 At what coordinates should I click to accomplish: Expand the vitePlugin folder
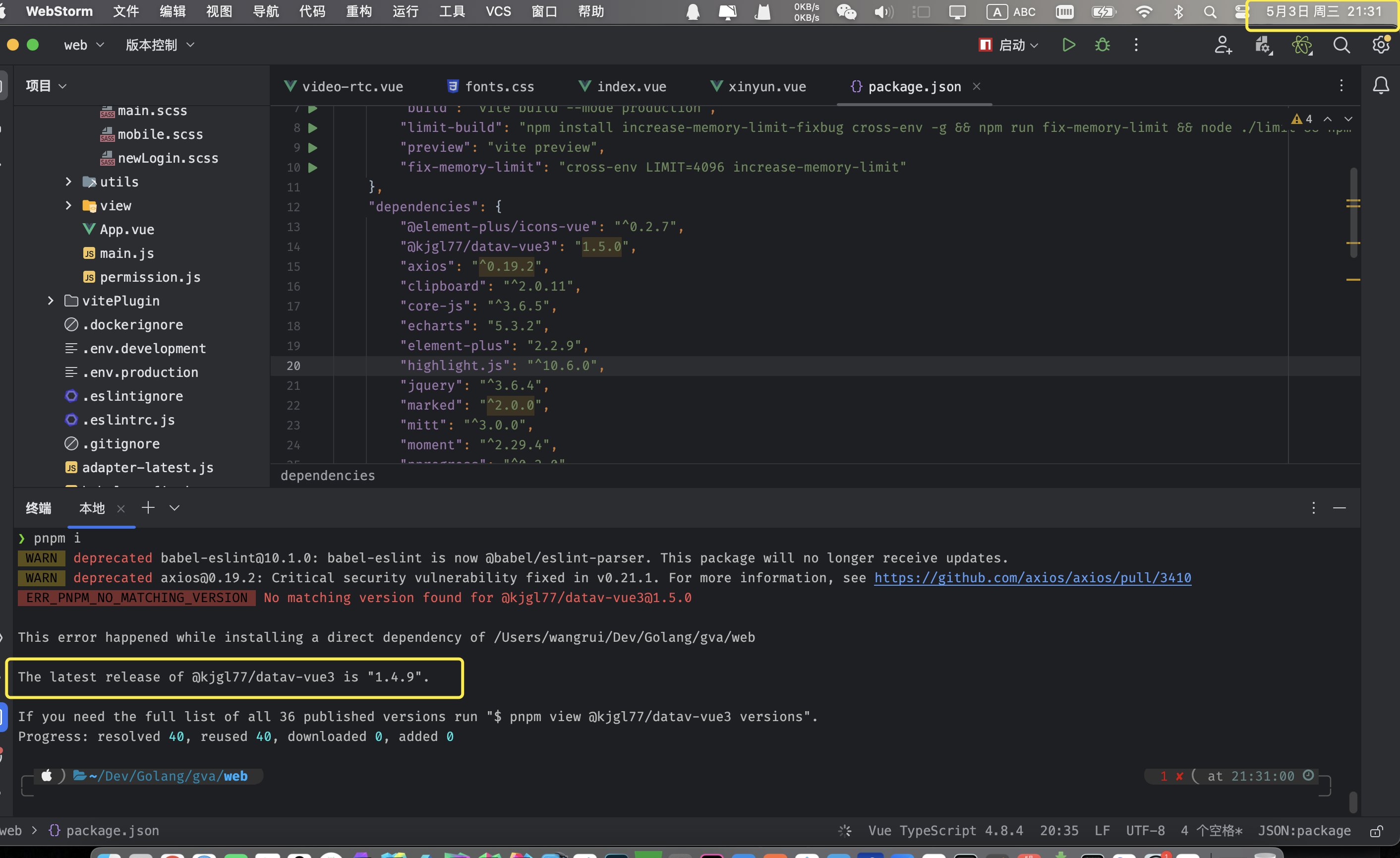[x=51, y=301]
